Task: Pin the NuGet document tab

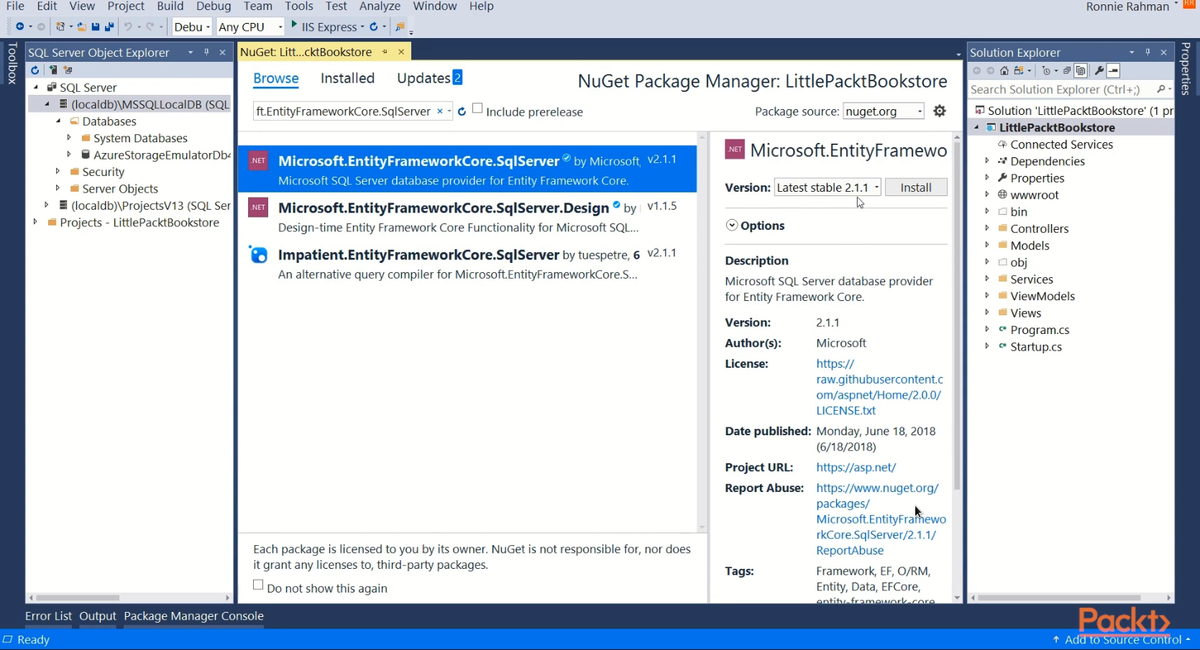Action: point(385,52)
